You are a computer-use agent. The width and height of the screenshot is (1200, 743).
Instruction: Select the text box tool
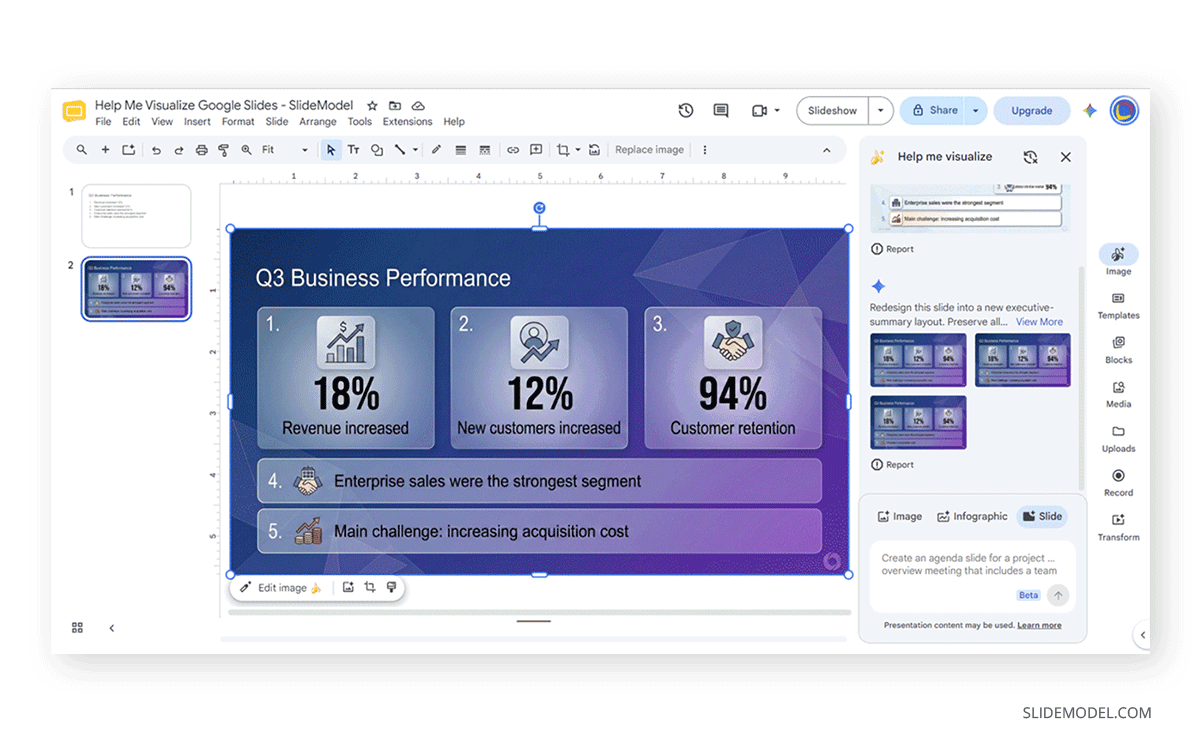click(353, 150)
